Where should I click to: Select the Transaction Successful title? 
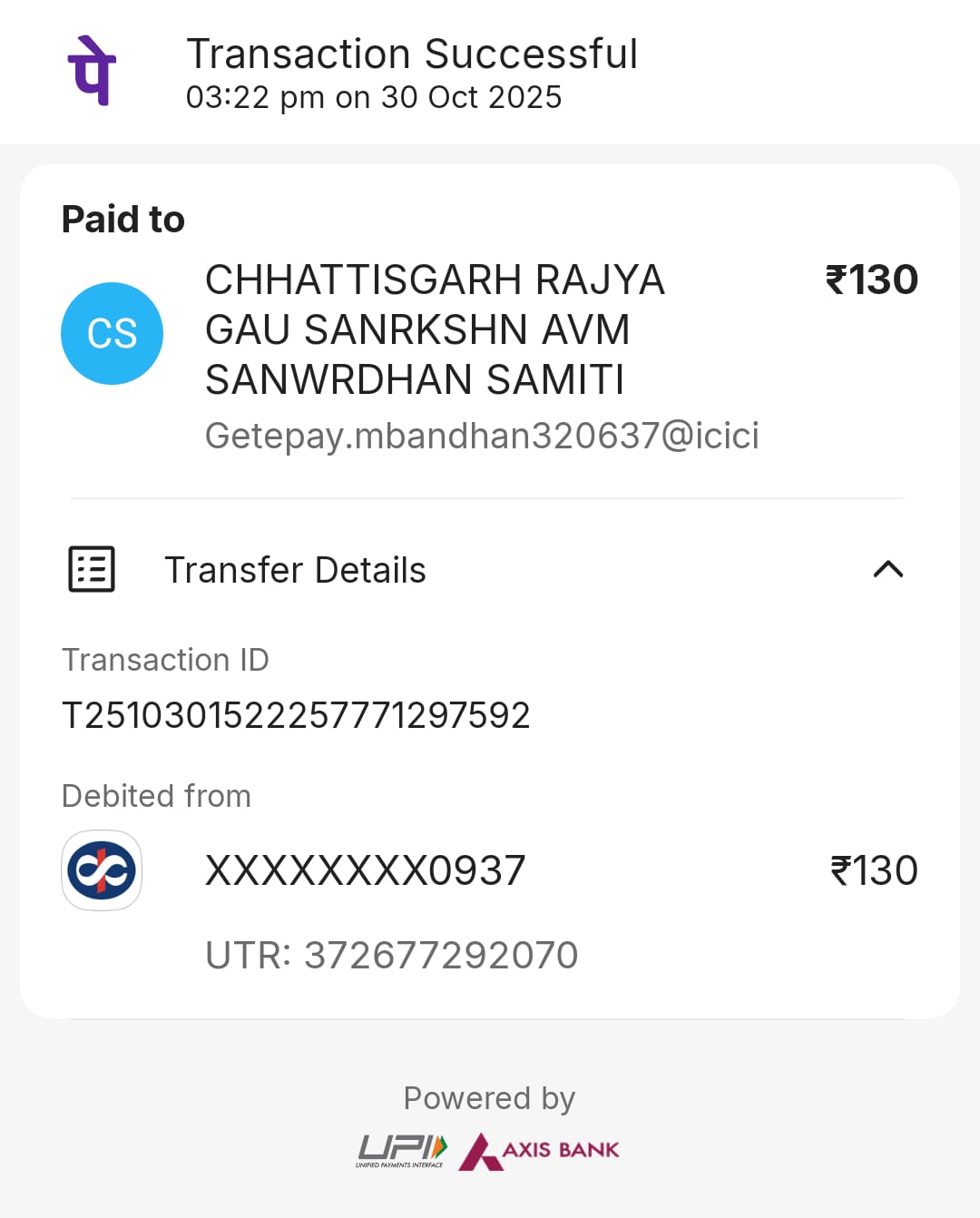(412, 54)
